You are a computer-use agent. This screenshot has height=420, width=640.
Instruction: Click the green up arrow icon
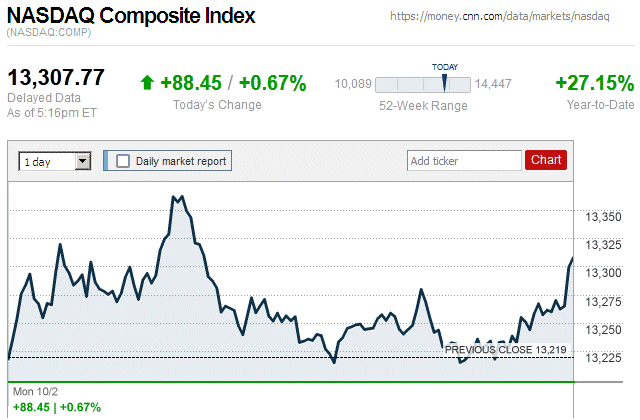coord(147,83)
